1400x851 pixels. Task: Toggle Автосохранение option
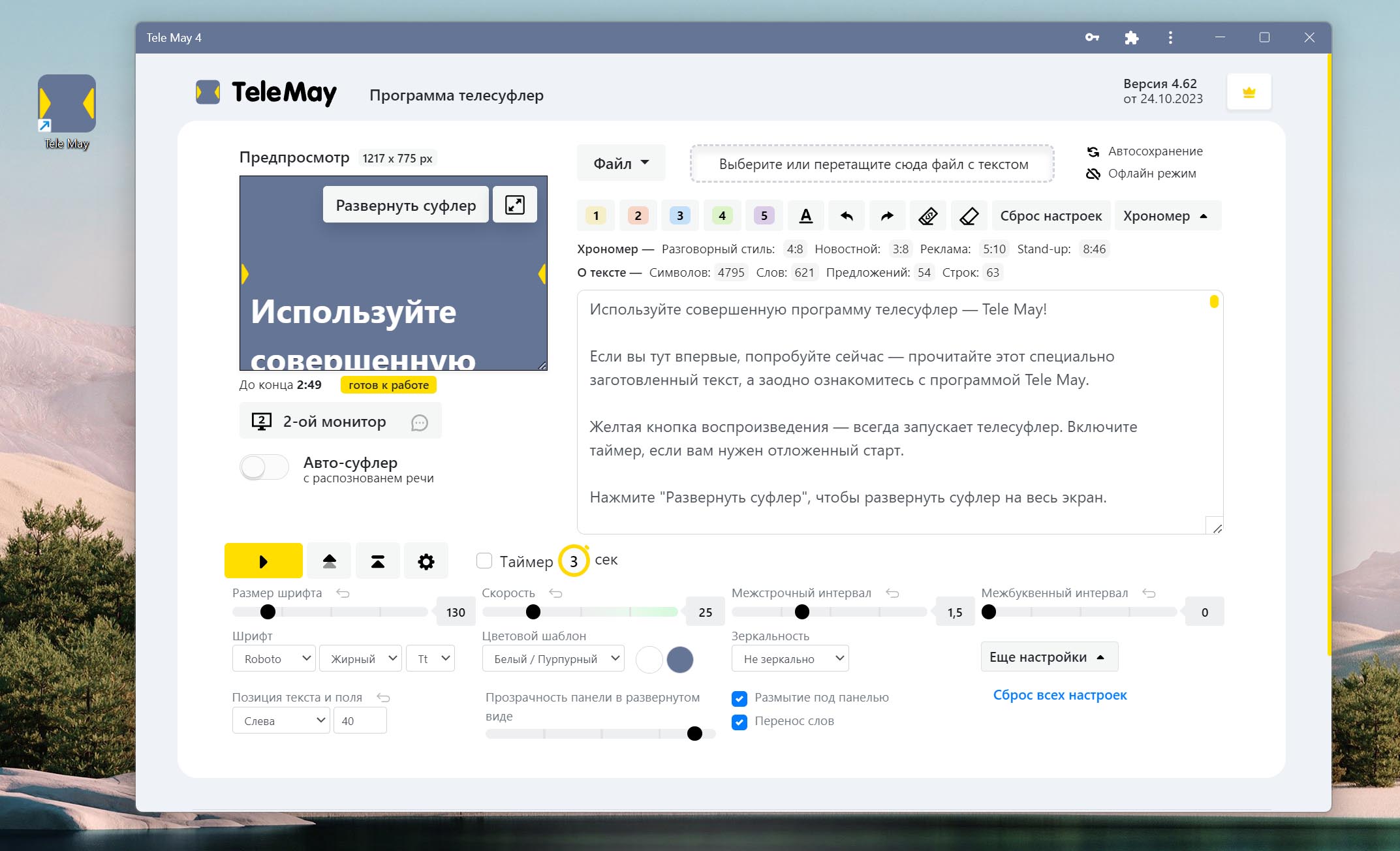coord(1145,151)
